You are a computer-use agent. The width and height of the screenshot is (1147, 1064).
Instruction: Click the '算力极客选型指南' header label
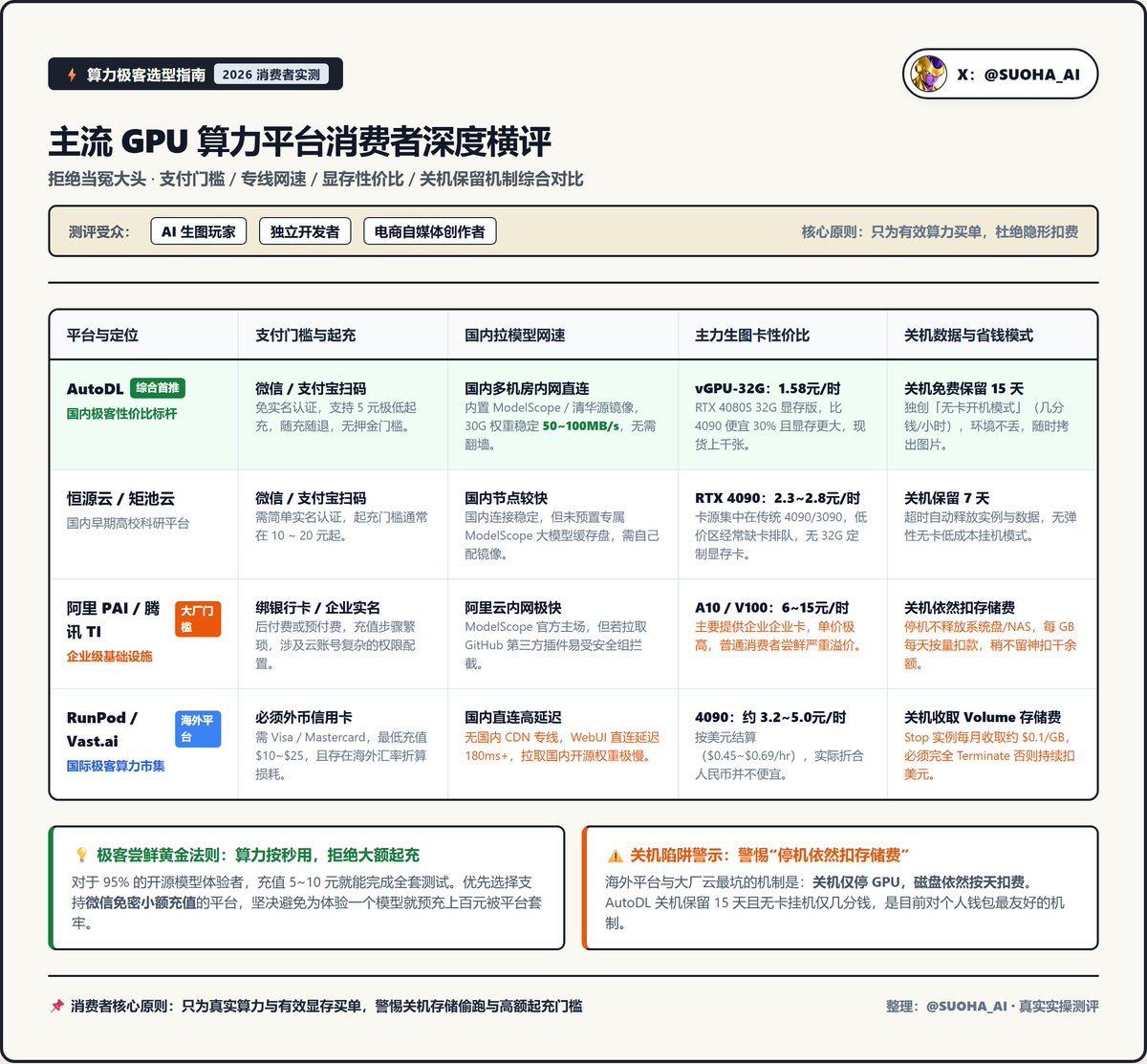click(145, 75)
